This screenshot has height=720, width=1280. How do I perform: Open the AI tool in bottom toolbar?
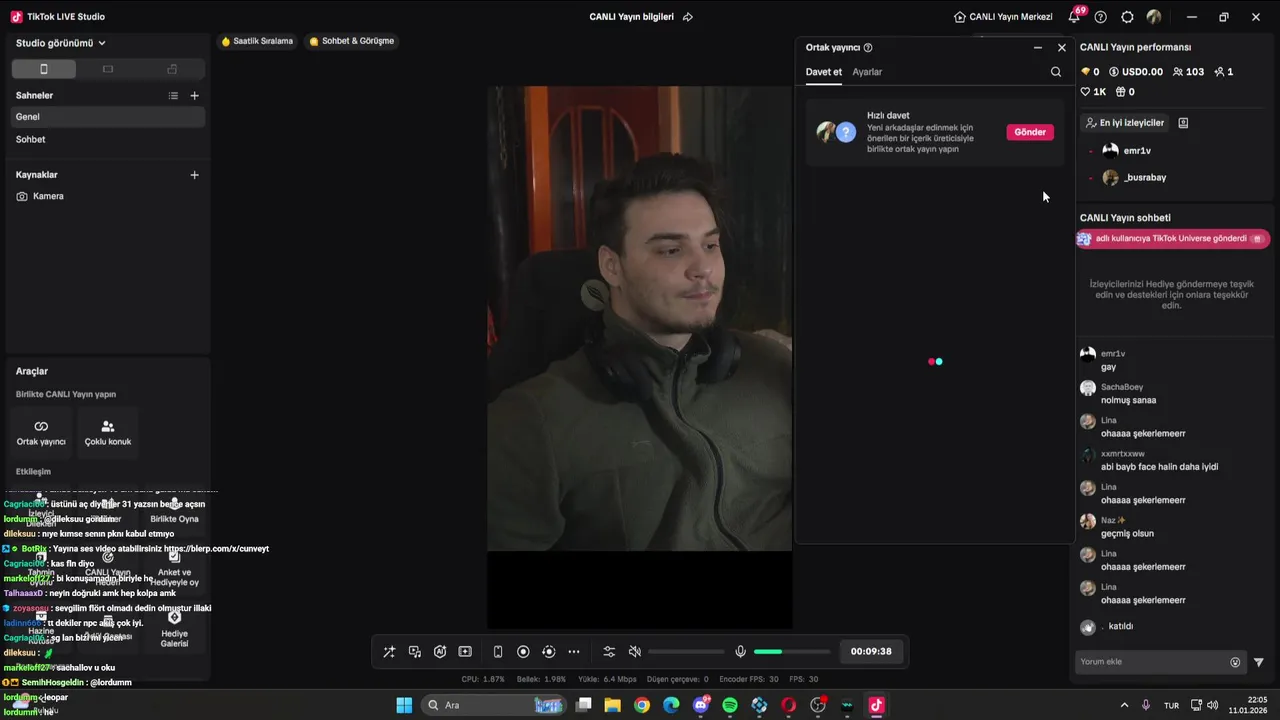[x=440, y=652]
